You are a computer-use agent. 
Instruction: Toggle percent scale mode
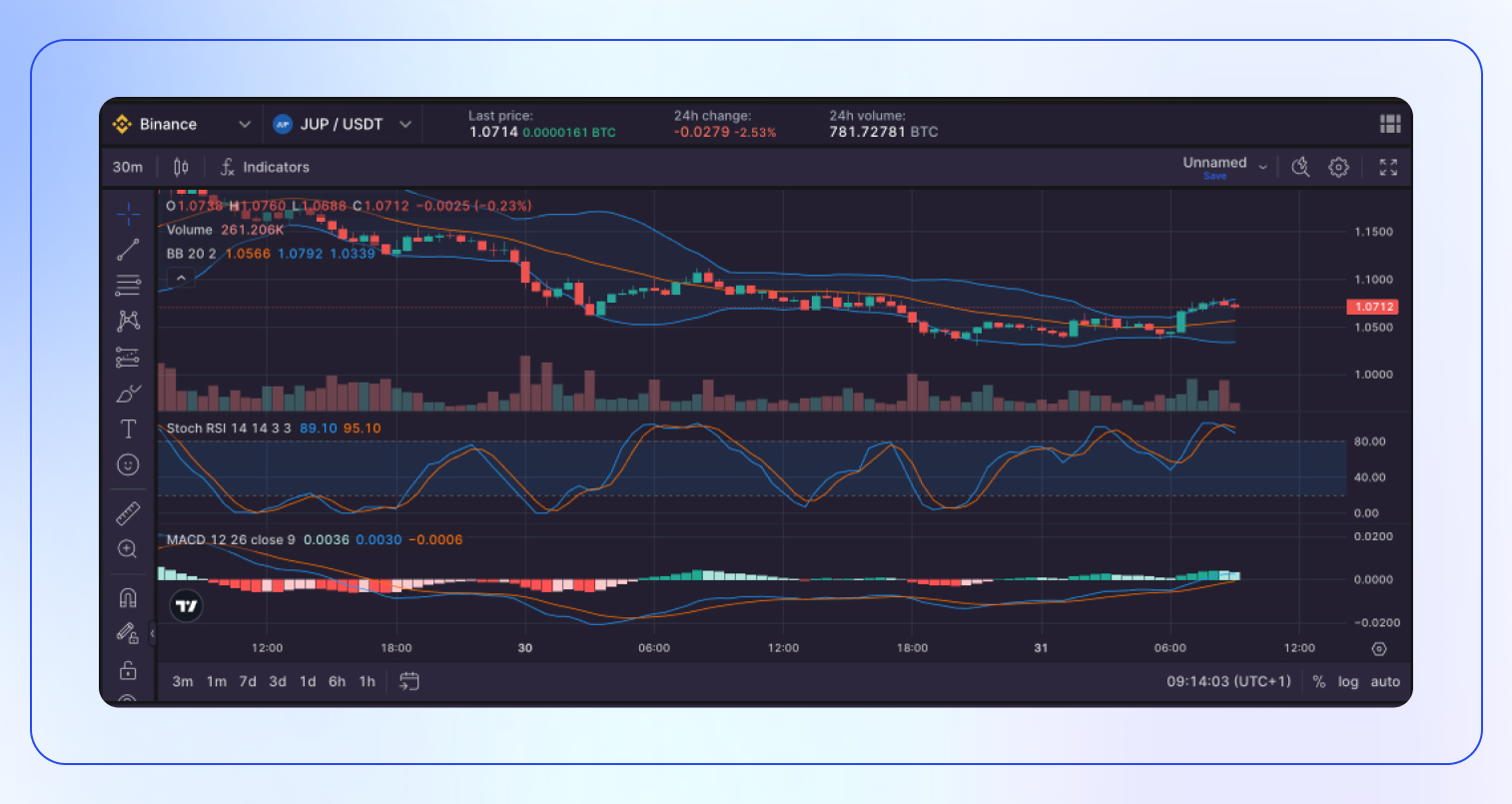[x=1319, y=681]
